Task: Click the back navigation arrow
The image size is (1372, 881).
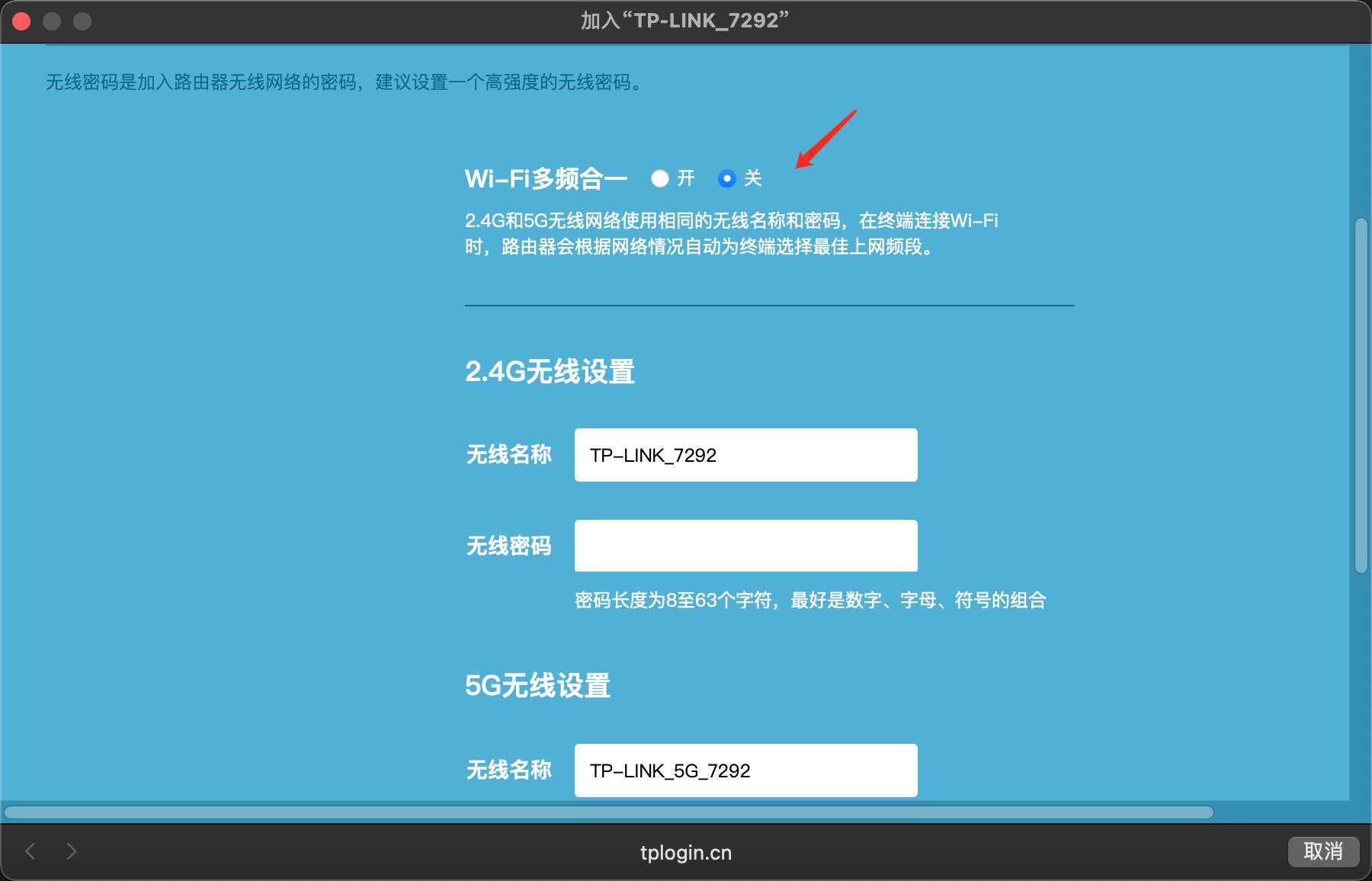Action: pos(30,852)
